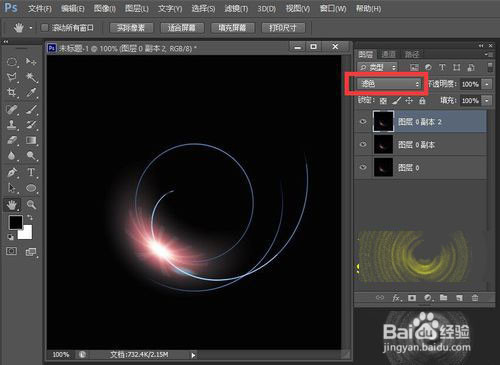500x365 pixels.
Task: Filter layers for pixel layers
Action: coord(414,68)
